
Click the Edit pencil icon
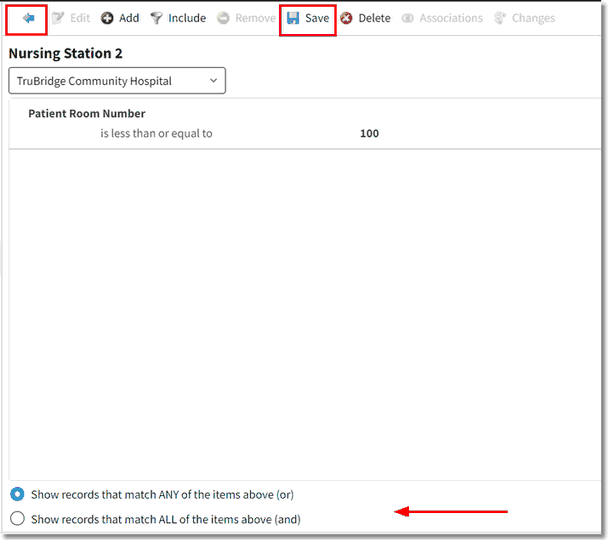(x=57, y=18)
